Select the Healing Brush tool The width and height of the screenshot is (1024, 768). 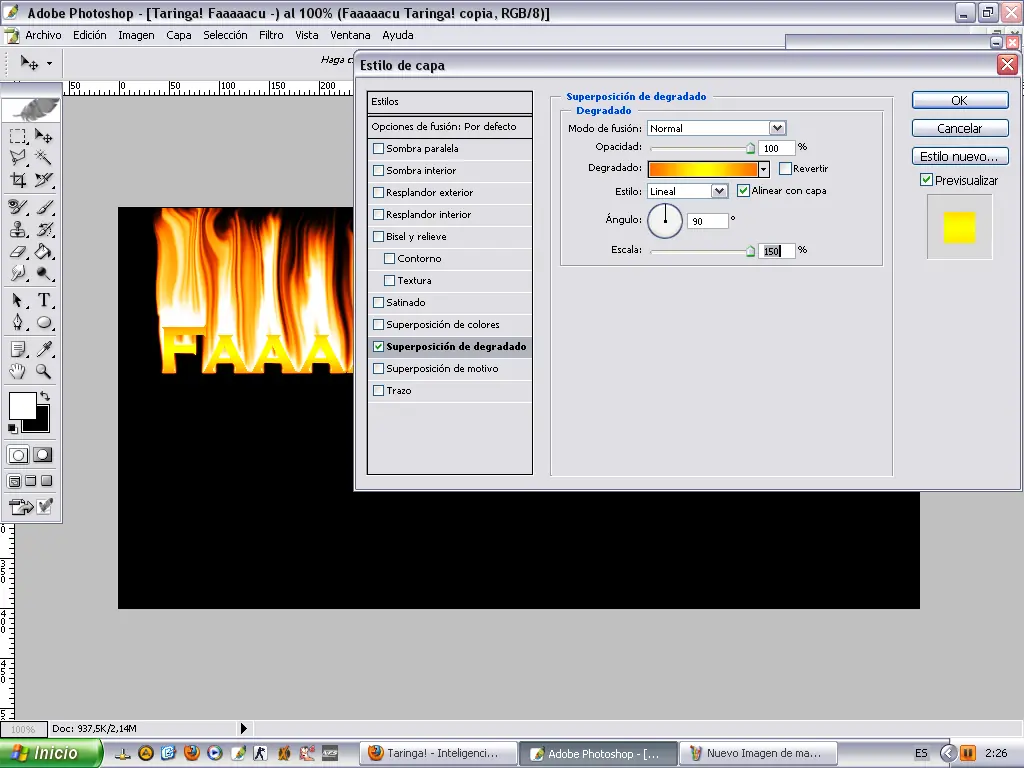18,207
